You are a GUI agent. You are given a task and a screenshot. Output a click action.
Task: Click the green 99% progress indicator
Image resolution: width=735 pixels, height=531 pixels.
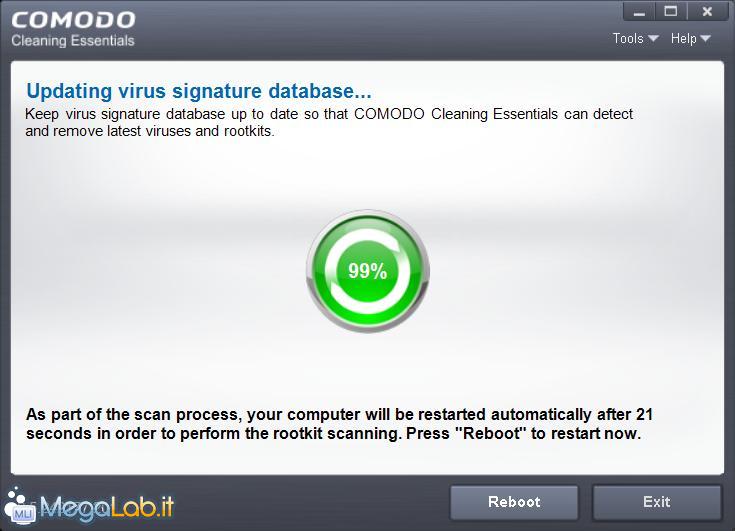click(x=368, y=271)
